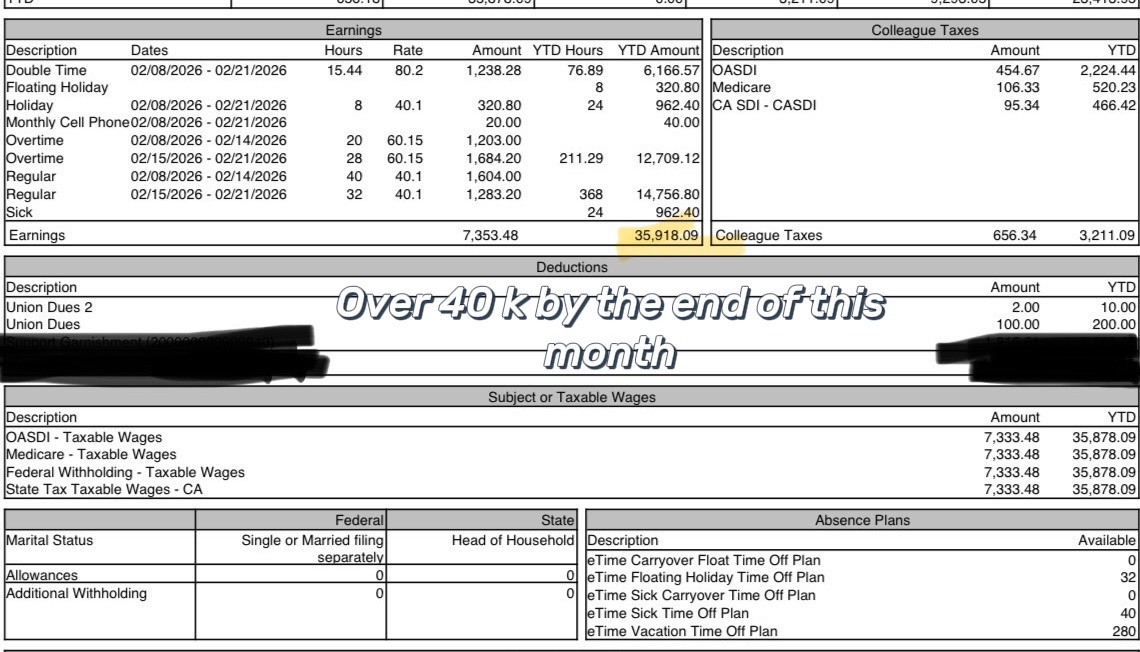
Task: Select total earnings amount 7,353.48
Action: click(490, 236)
